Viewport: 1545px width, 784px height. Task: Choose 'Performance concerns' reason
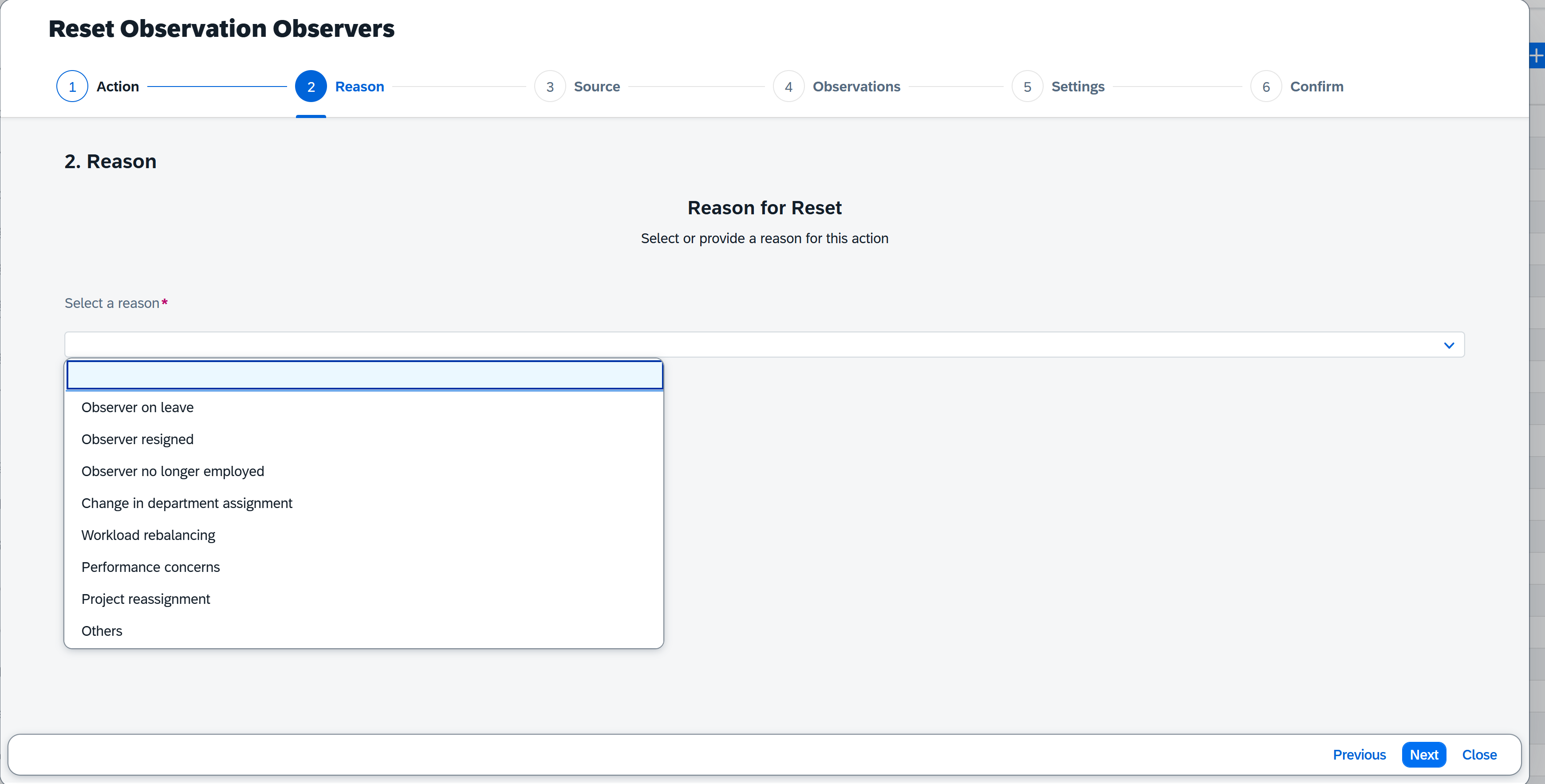(x=150, y=567)
